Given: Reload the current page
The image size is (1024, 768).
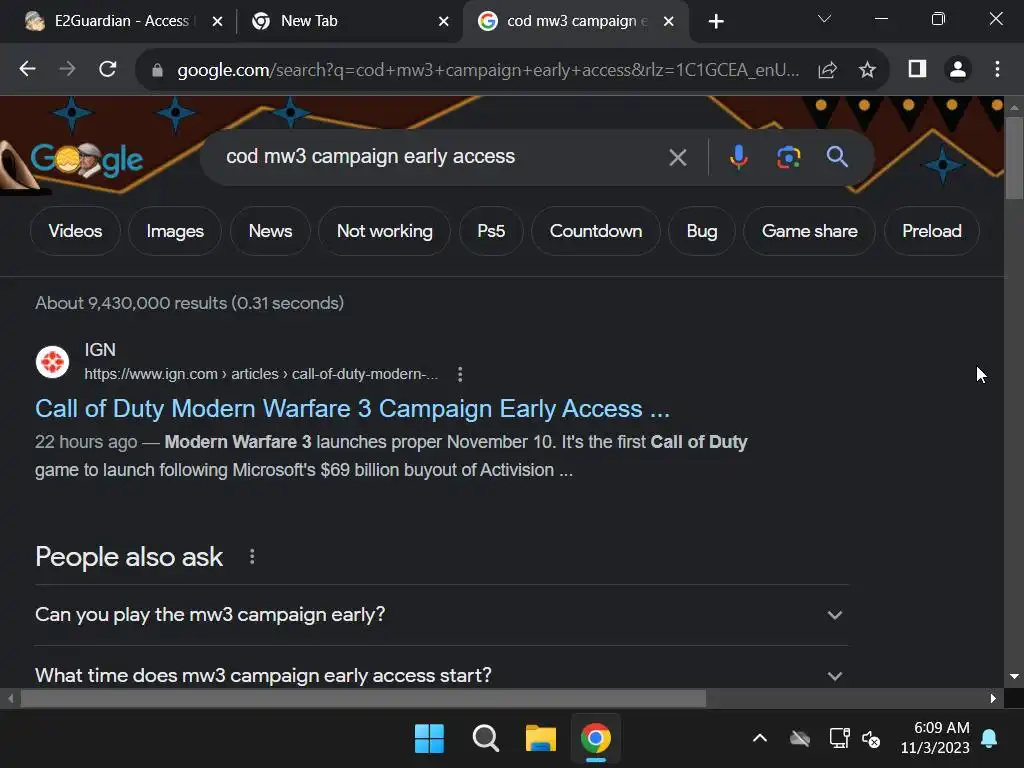Looking at the screenshot, I should point(108,69).
